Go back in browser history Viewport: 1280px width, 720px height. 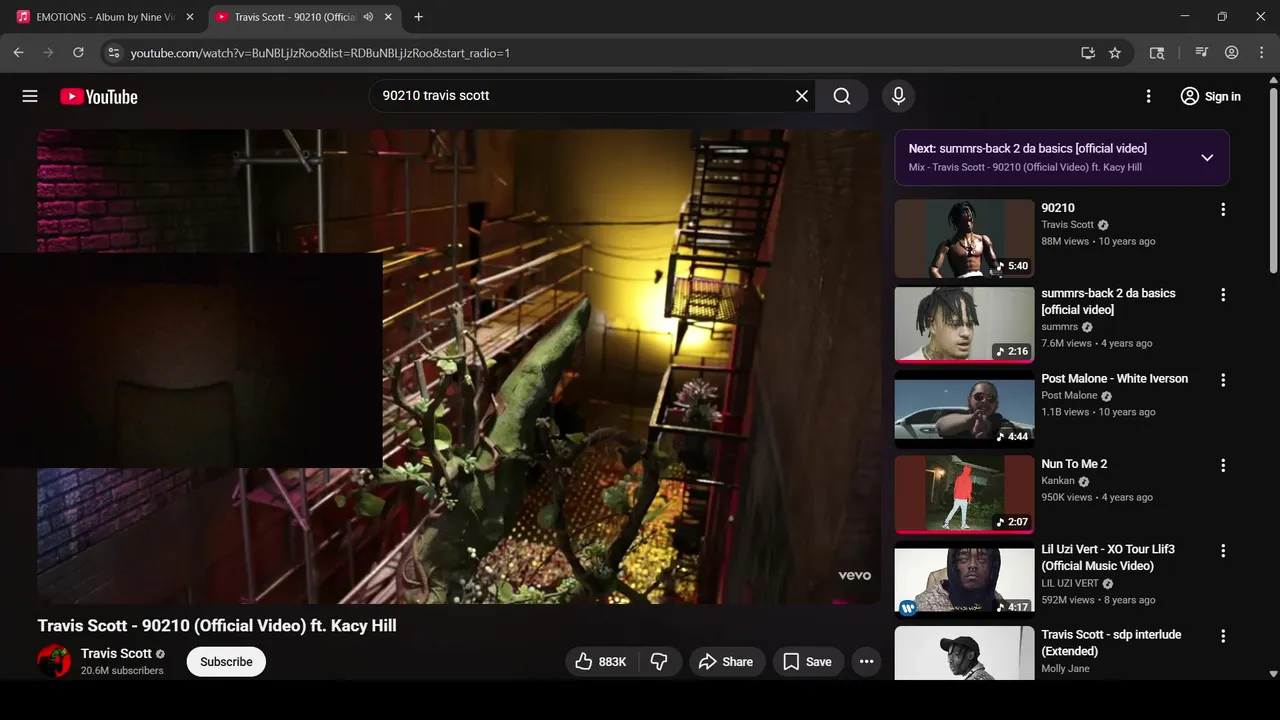(x=18, y=53)
